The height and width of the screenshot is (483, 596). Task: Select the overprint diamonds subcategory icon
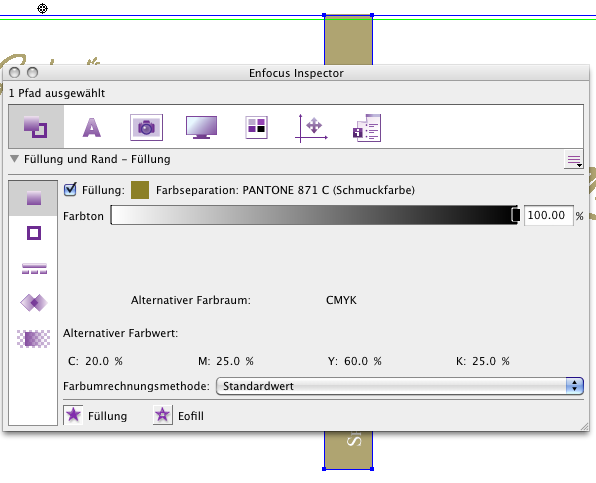pos(34,303)
